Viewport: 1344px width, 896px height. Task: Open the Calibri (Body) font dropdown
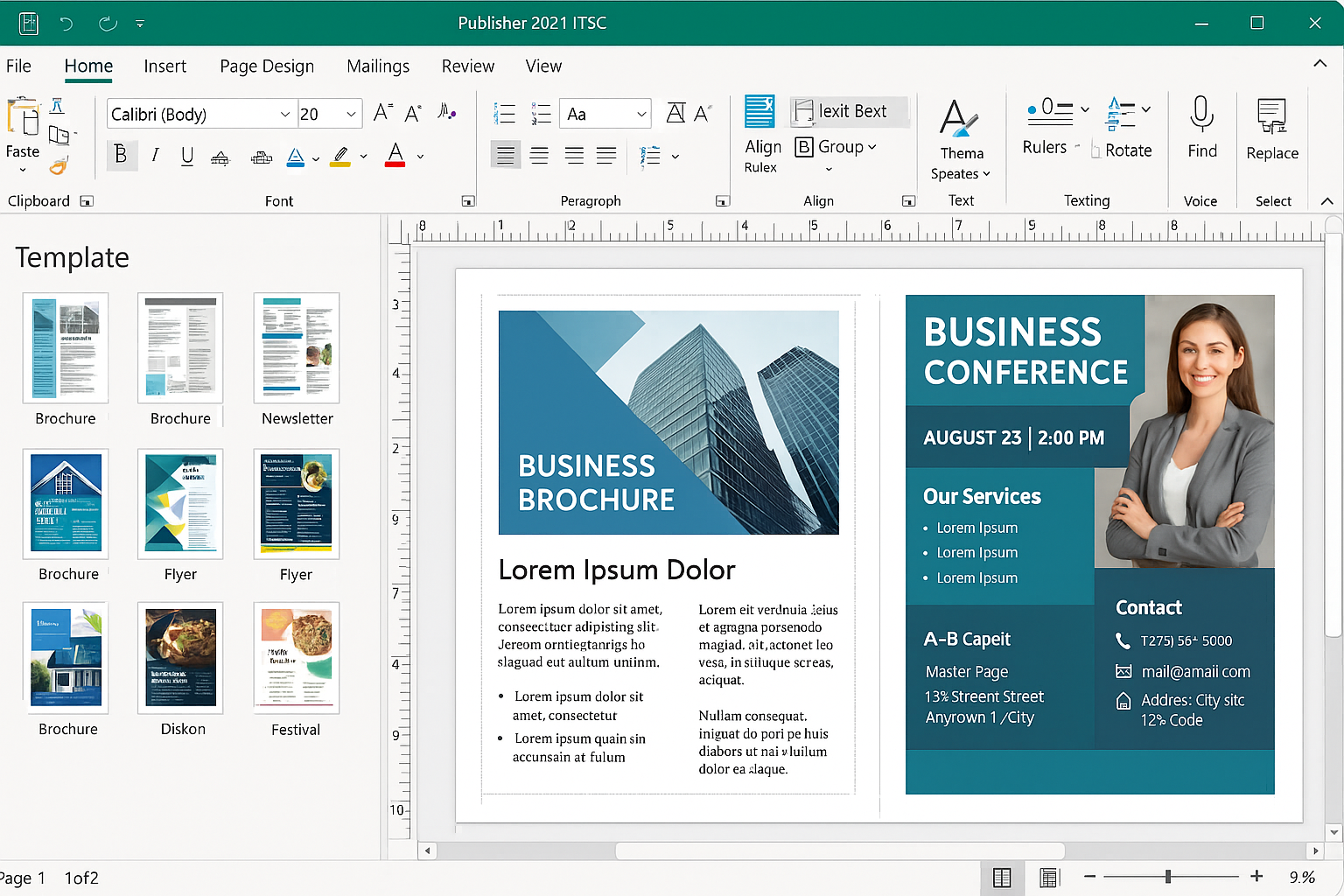(284, 115)
